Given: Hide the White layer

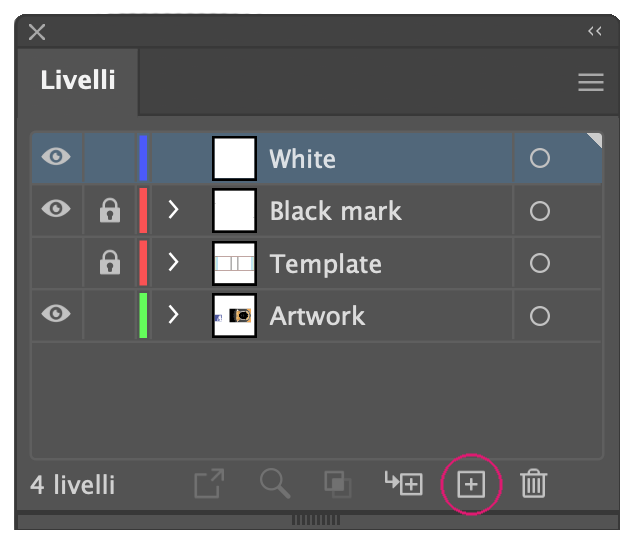Looking at the screenshot, I should click(56, 156).
